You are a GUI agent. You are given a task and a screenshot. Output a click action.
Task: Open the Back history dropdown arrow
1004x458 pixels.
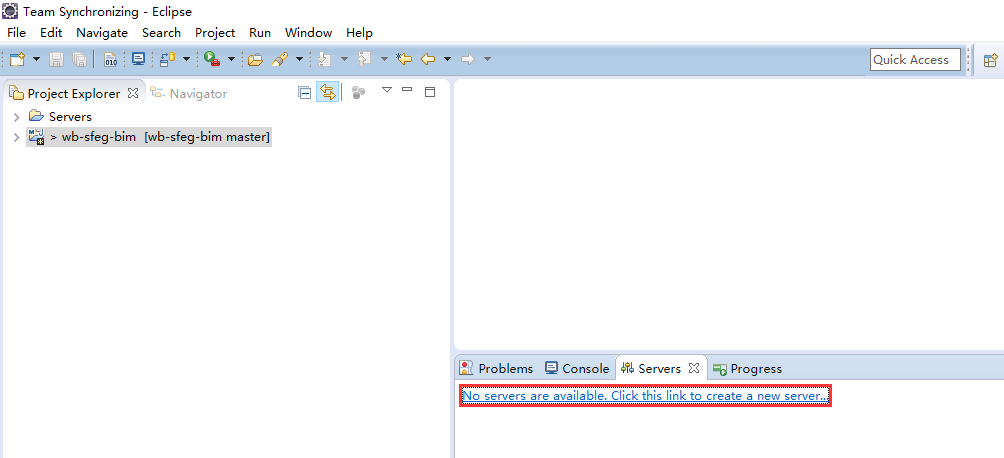(448, 60)
